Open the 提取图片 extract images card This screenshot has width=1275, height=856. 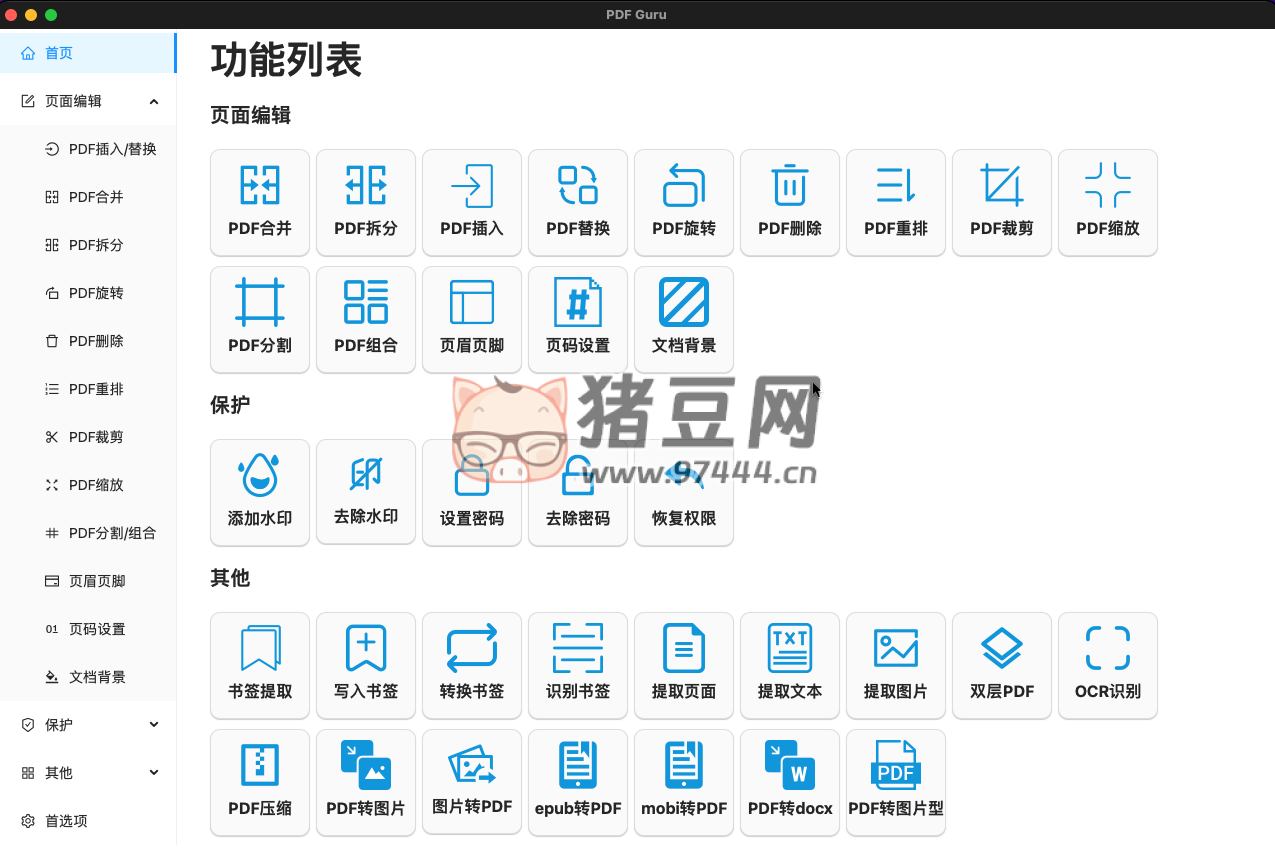tap(896, 666)
